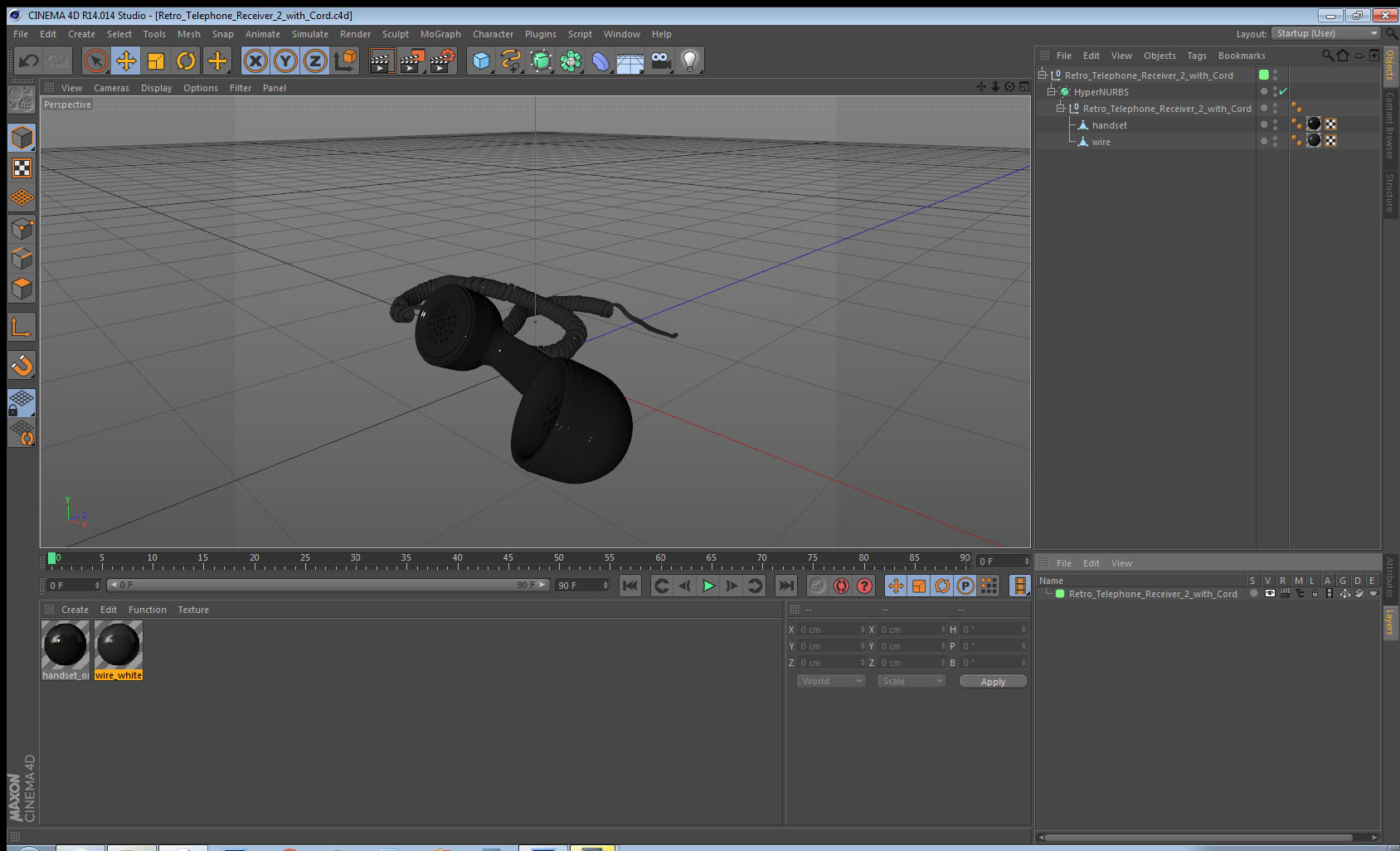Open the Array modeling objects icon

pos(571,61)
